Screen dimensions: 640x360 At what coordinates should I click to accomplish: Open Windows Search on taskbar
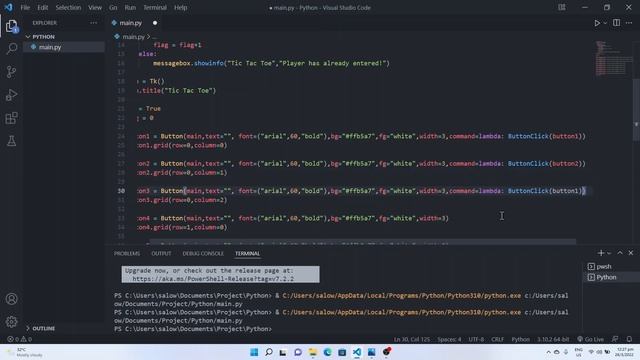click(x=269, y=352)
